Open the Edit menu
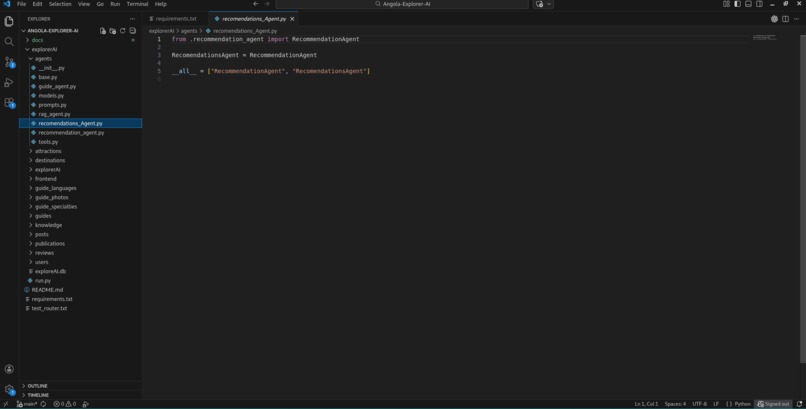Viewport: 806px width, 409px height. click(x=38, y=4)
